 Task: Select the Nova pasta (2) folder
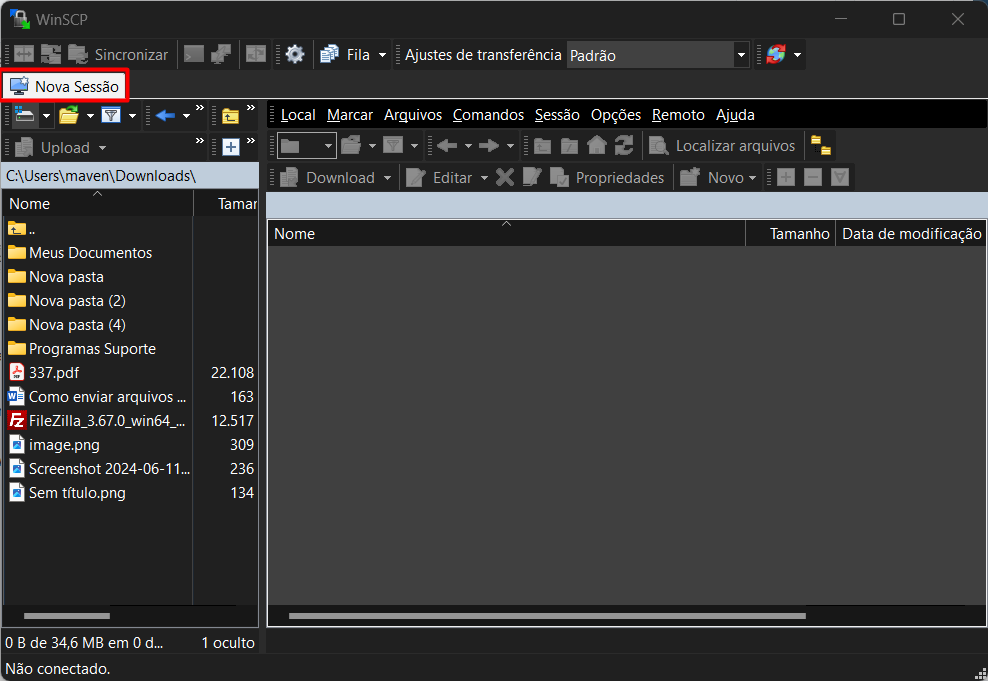click(67, 300)
